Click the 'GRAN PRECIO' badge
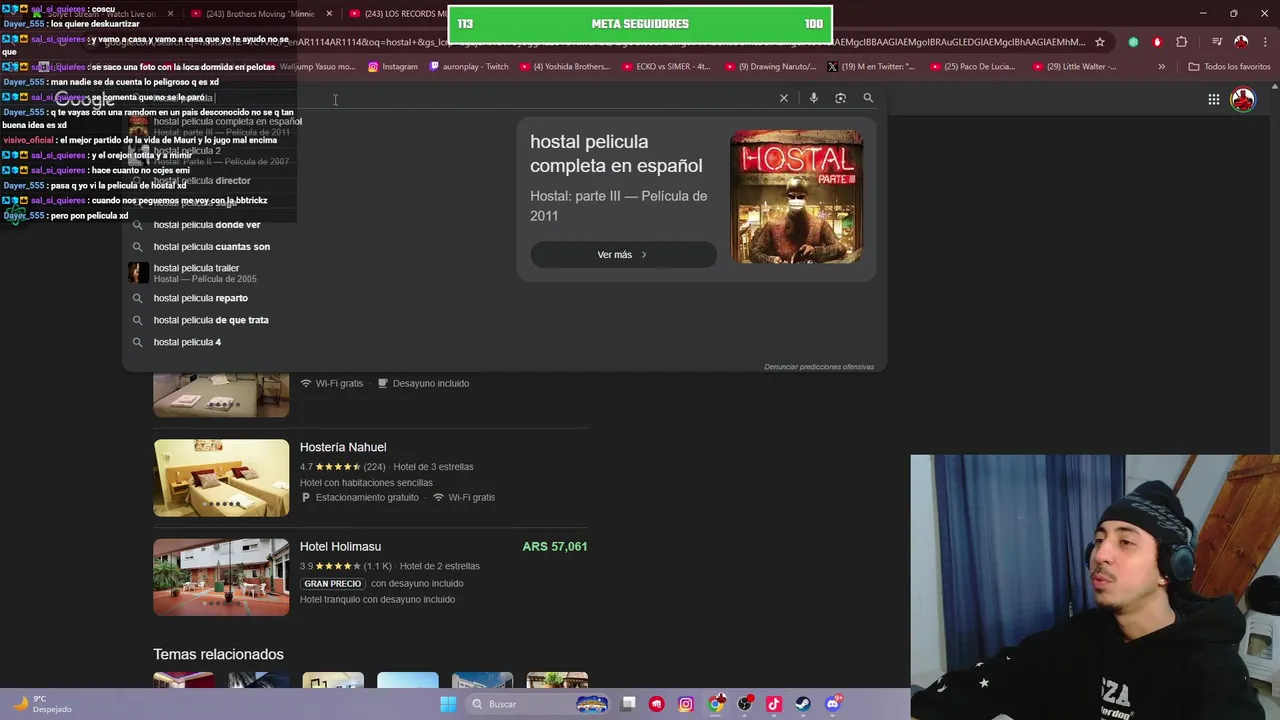1280x720 pixels. [333, 584]
